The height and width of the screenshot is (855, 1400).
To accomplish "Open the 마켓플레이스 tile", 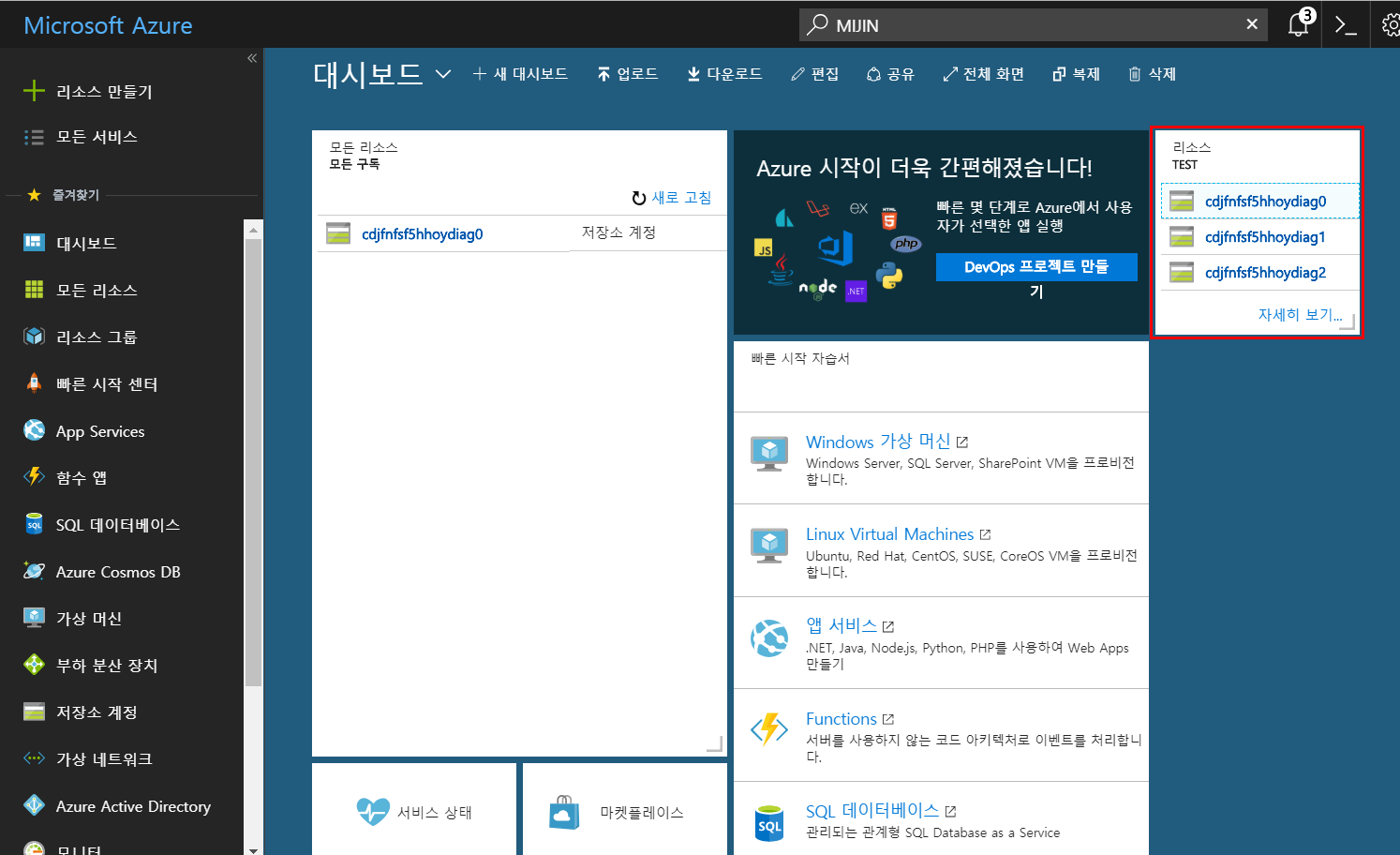I will pos(625,809).
